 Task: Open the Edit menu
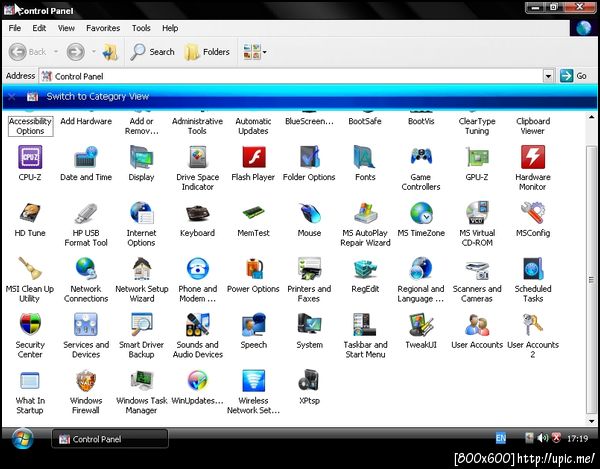click(x=39, y=28)
